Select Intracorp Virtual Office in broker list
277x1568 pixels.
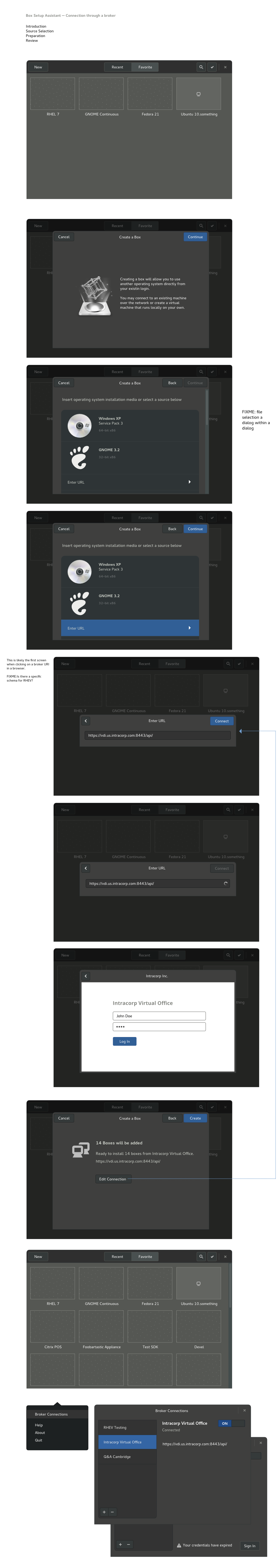[127, 1442]
